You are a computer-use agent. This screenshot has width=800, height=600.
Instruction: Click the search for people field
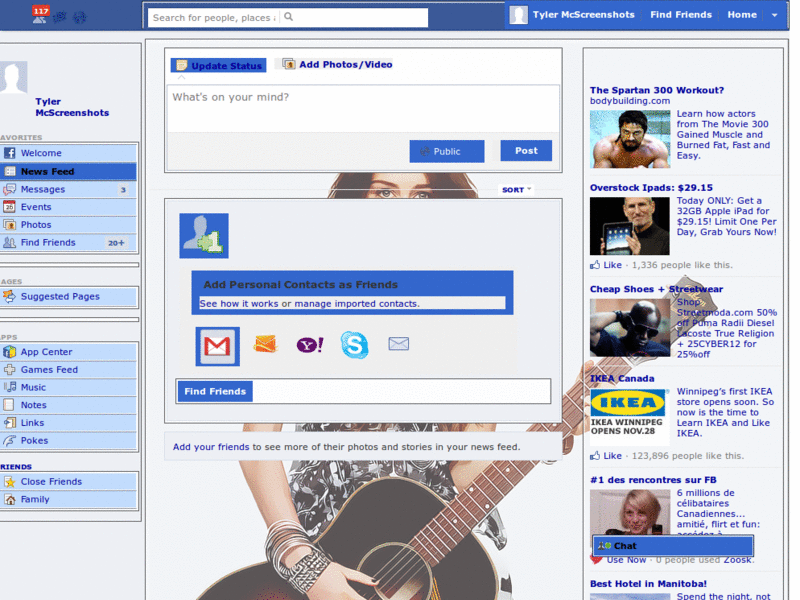click(214, 17)
